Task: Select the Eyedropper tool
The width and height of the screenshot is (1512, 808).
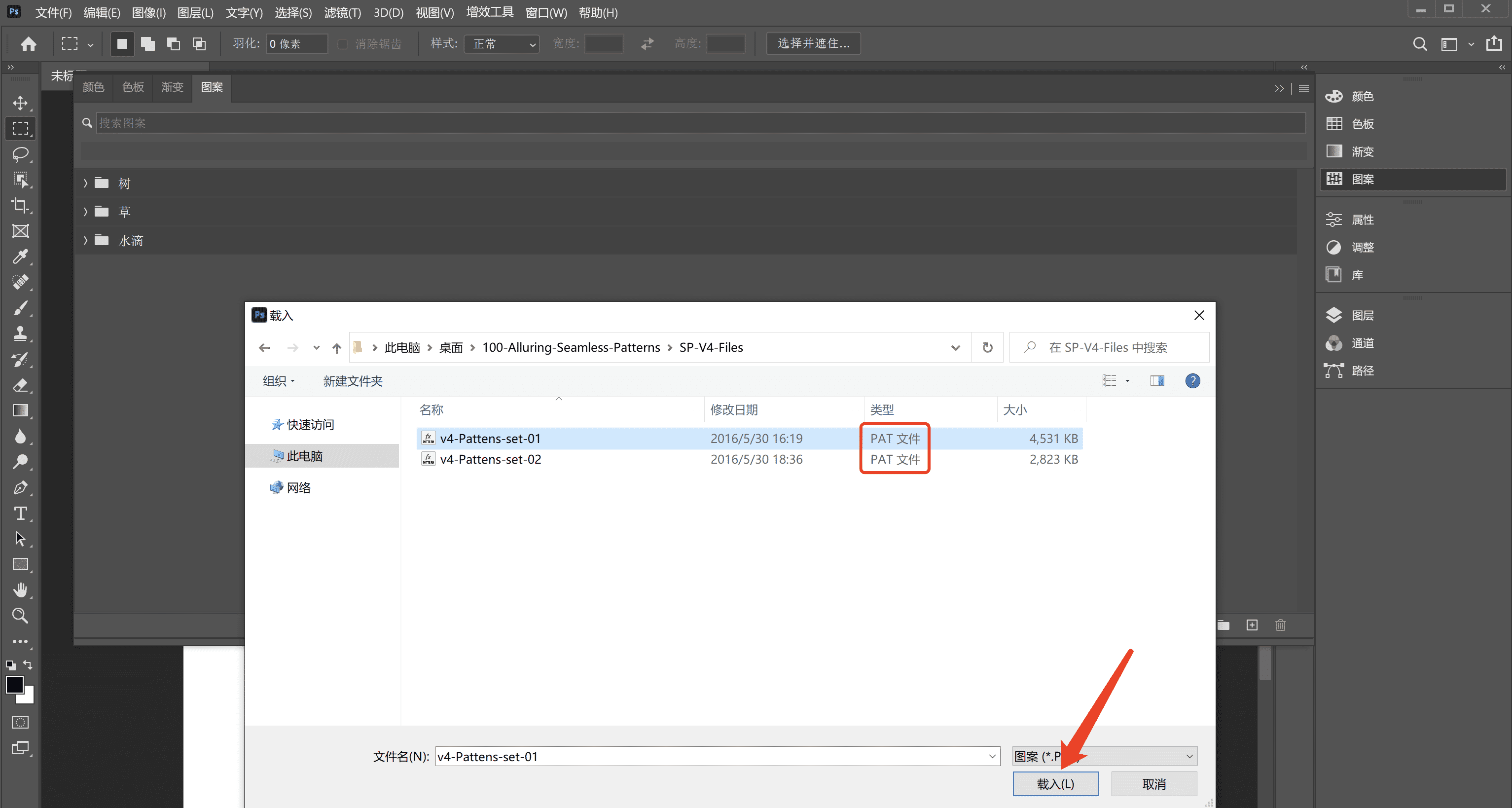Action: (21, 257)
